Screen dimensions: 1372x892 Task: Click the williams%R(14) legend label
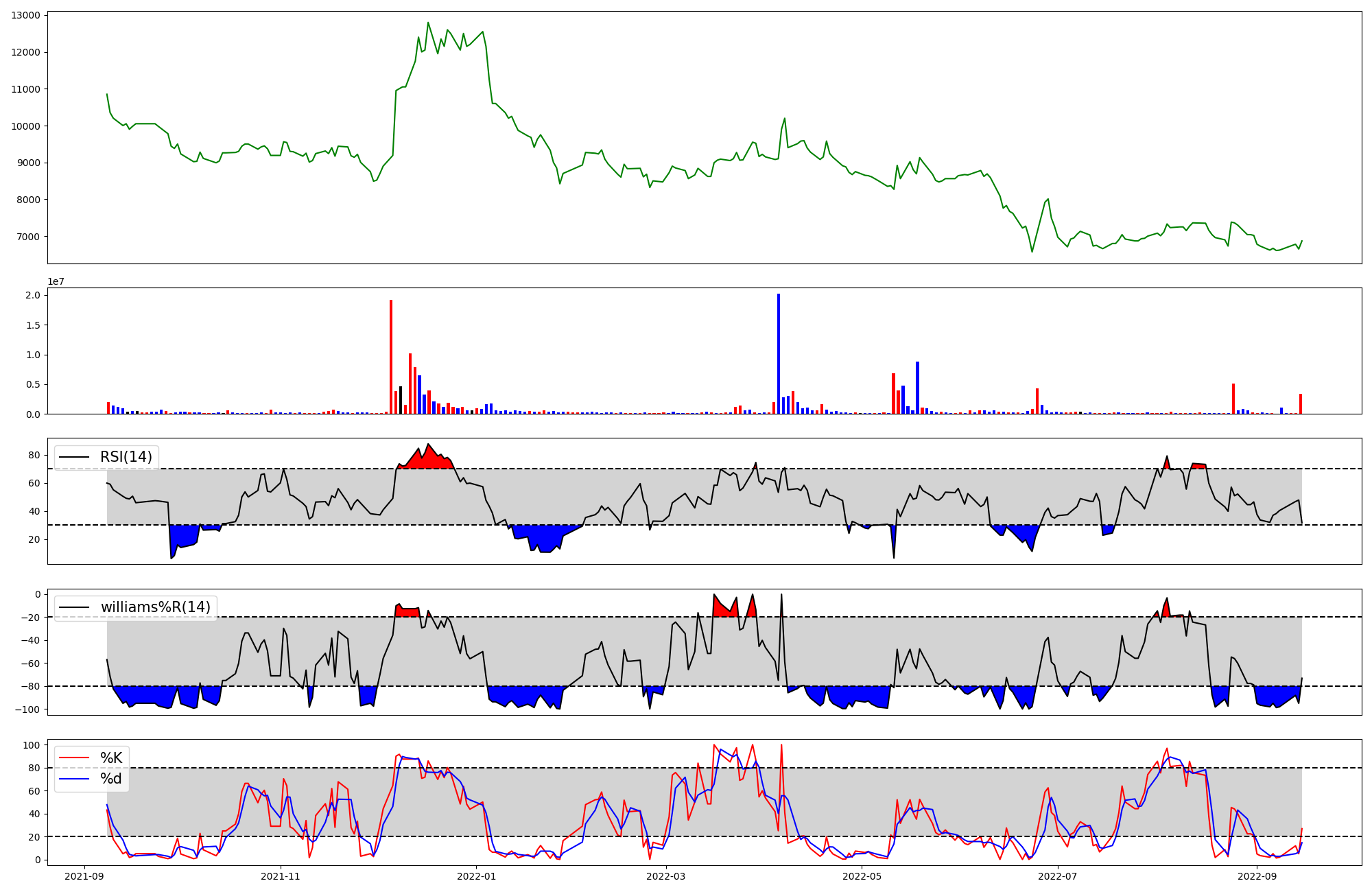pos(155,607)
